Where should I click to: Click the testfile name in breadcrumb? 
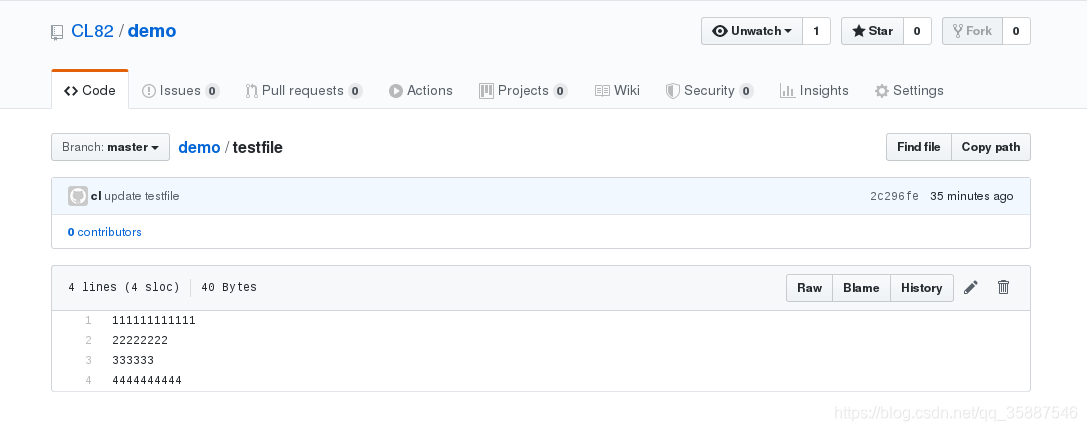(257, 147)
